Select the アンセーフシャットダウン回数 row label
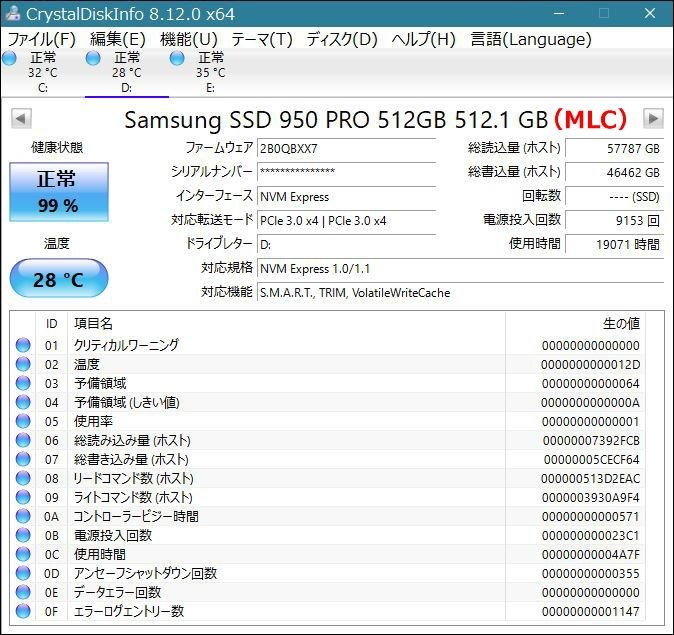Screen dimensions: 674x635 [145, 573]
